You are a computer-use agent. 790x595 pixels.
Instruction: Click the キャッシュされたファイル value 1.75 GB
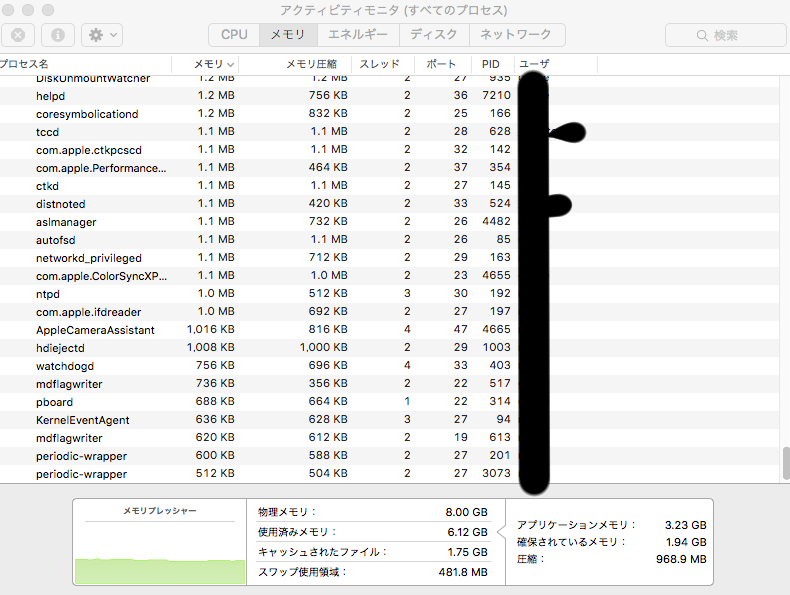tap(467, 552)
